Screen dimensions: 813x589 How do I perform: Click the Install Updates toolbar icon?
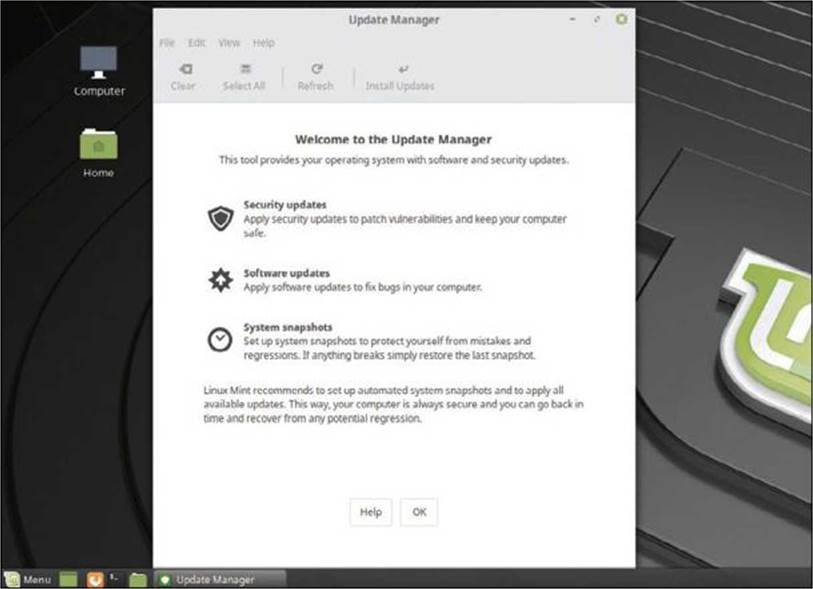coord(403,69)
